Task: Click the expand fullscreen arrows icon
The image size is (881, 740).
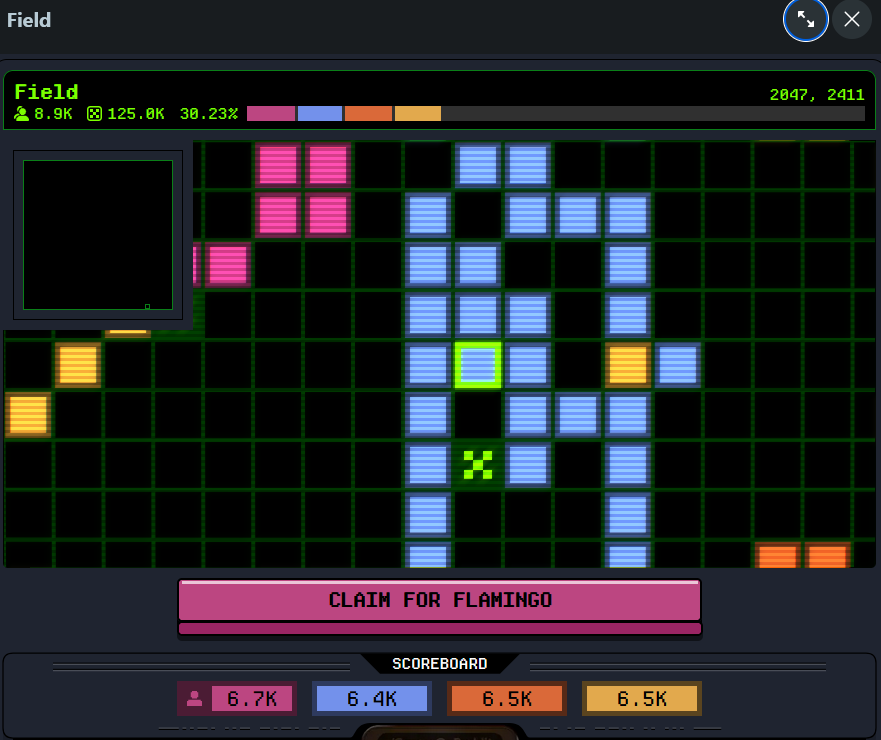Action: [805, 20]
